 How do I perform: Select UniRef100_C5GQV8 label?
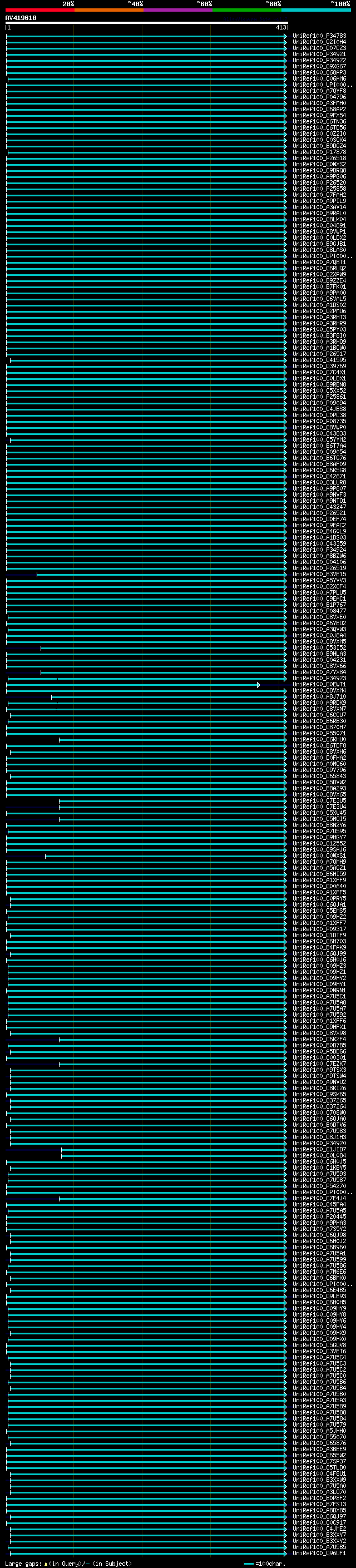pyautogui.click(x=319, y=1344)
